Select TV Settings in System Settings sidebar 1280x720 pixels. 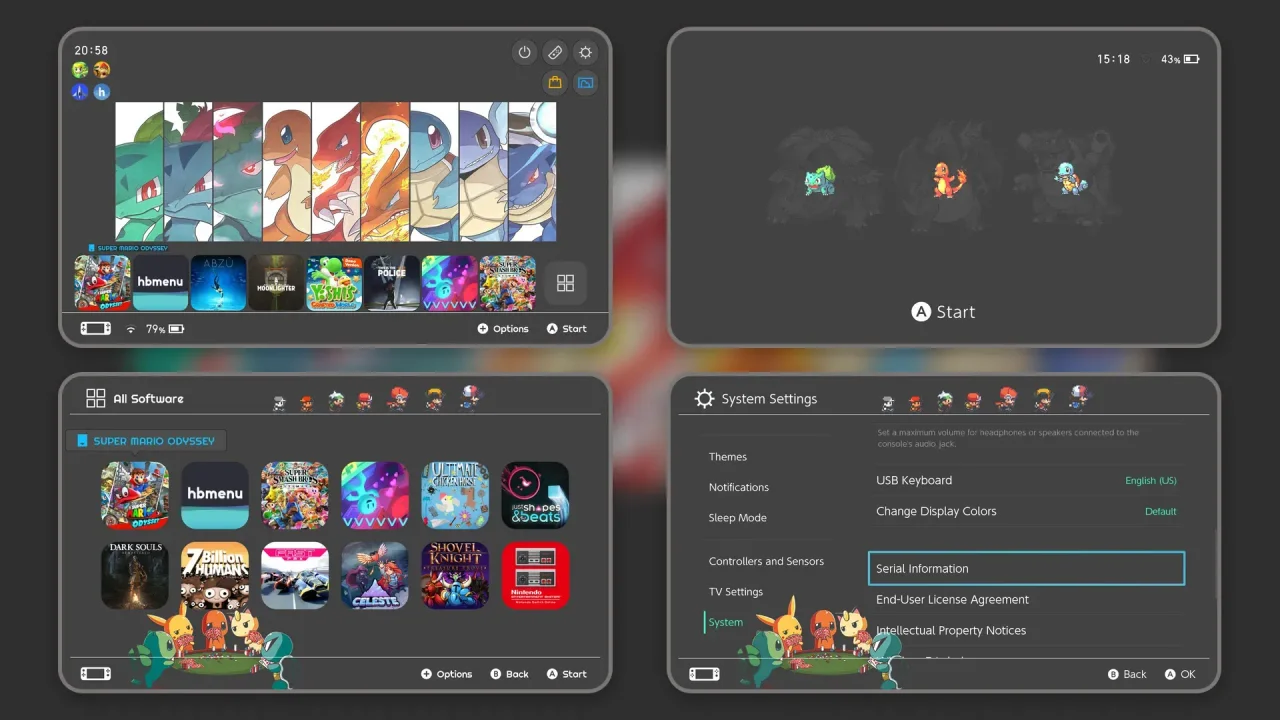point(736,592)
